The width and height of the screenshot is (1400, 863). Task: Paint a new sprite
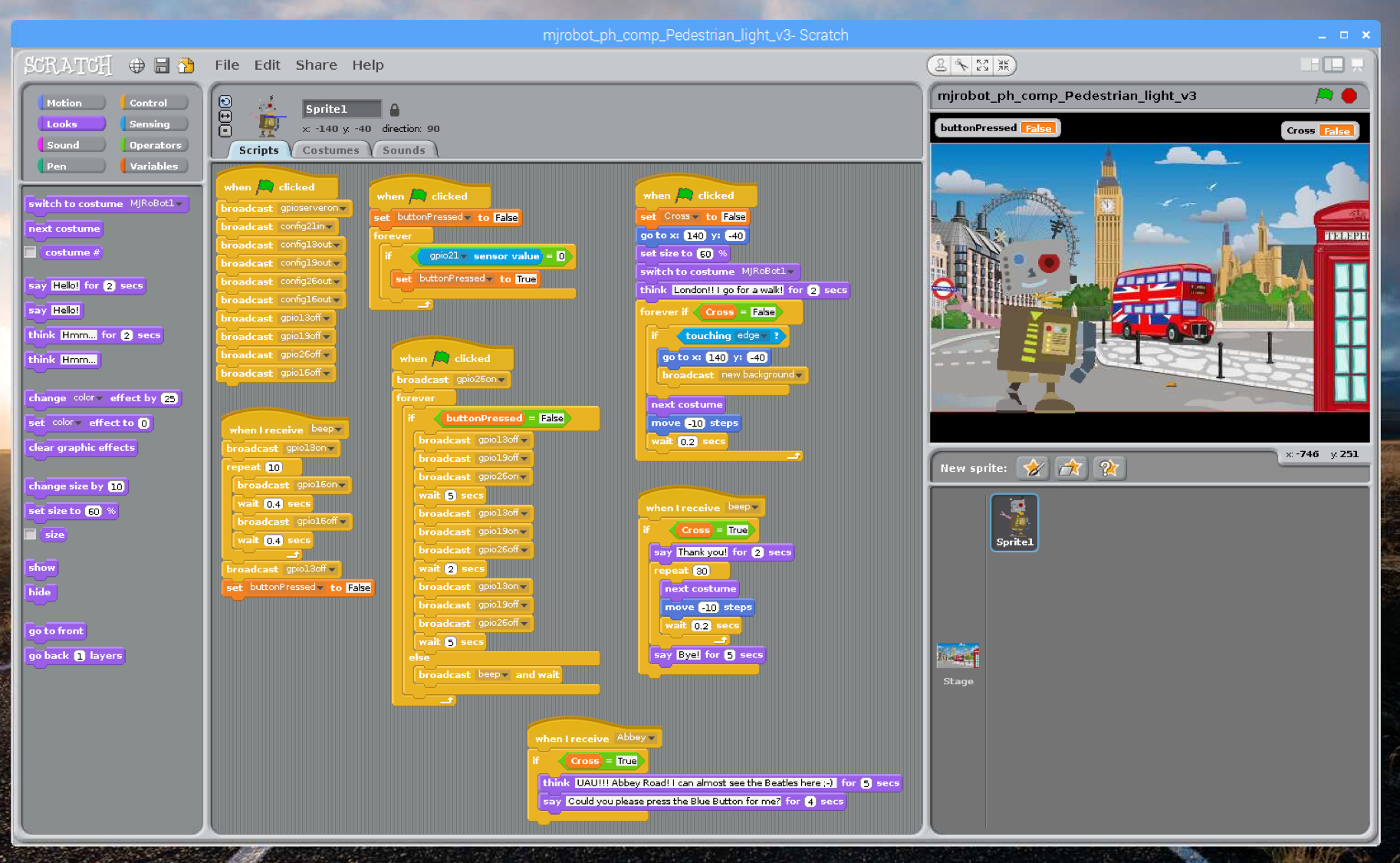(x=1033, y=467)
